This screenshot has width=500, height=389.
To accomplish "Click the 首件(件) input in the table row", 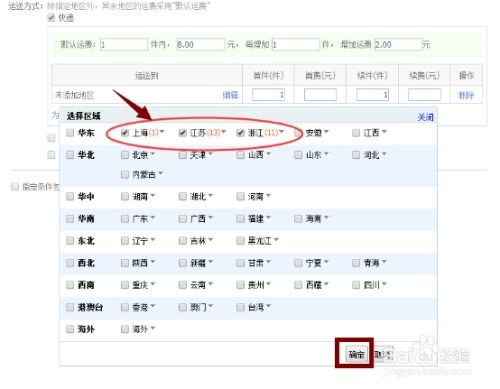I will coord(268,95).
